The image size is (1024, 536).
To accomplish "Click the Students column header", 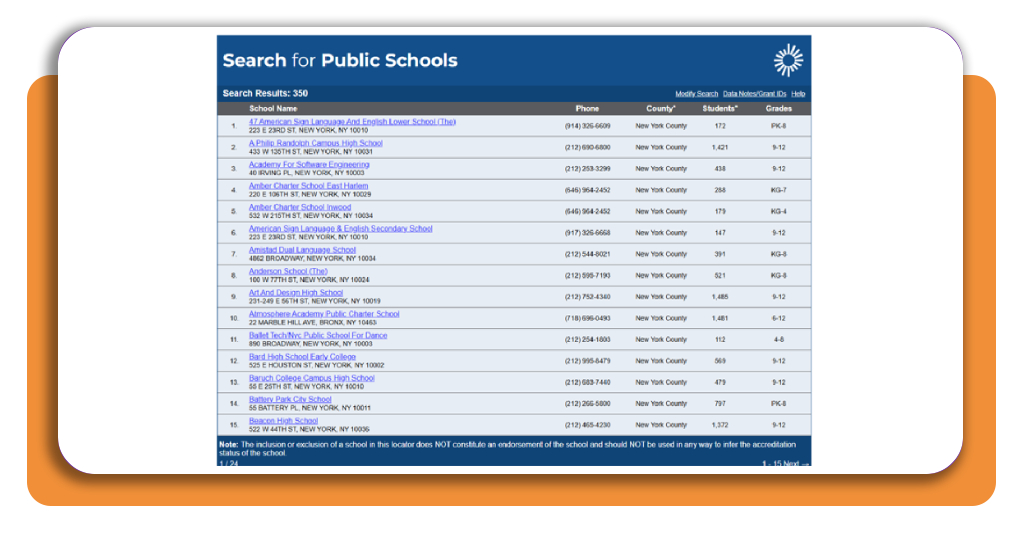I will pos(720,108).
